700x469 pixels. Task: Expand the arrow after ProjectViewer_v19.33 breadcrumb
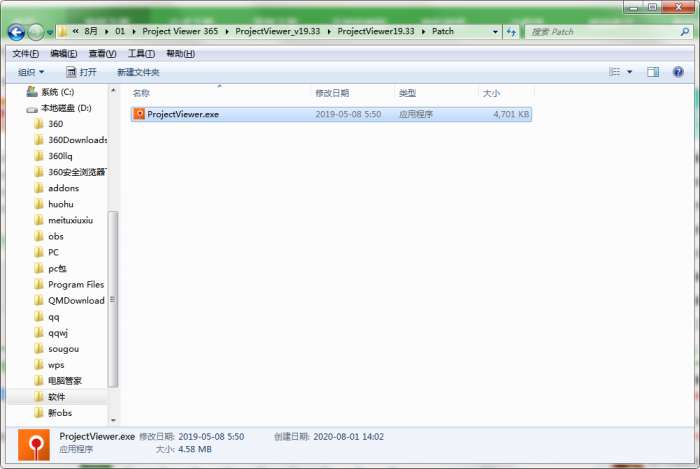(329, 32)
